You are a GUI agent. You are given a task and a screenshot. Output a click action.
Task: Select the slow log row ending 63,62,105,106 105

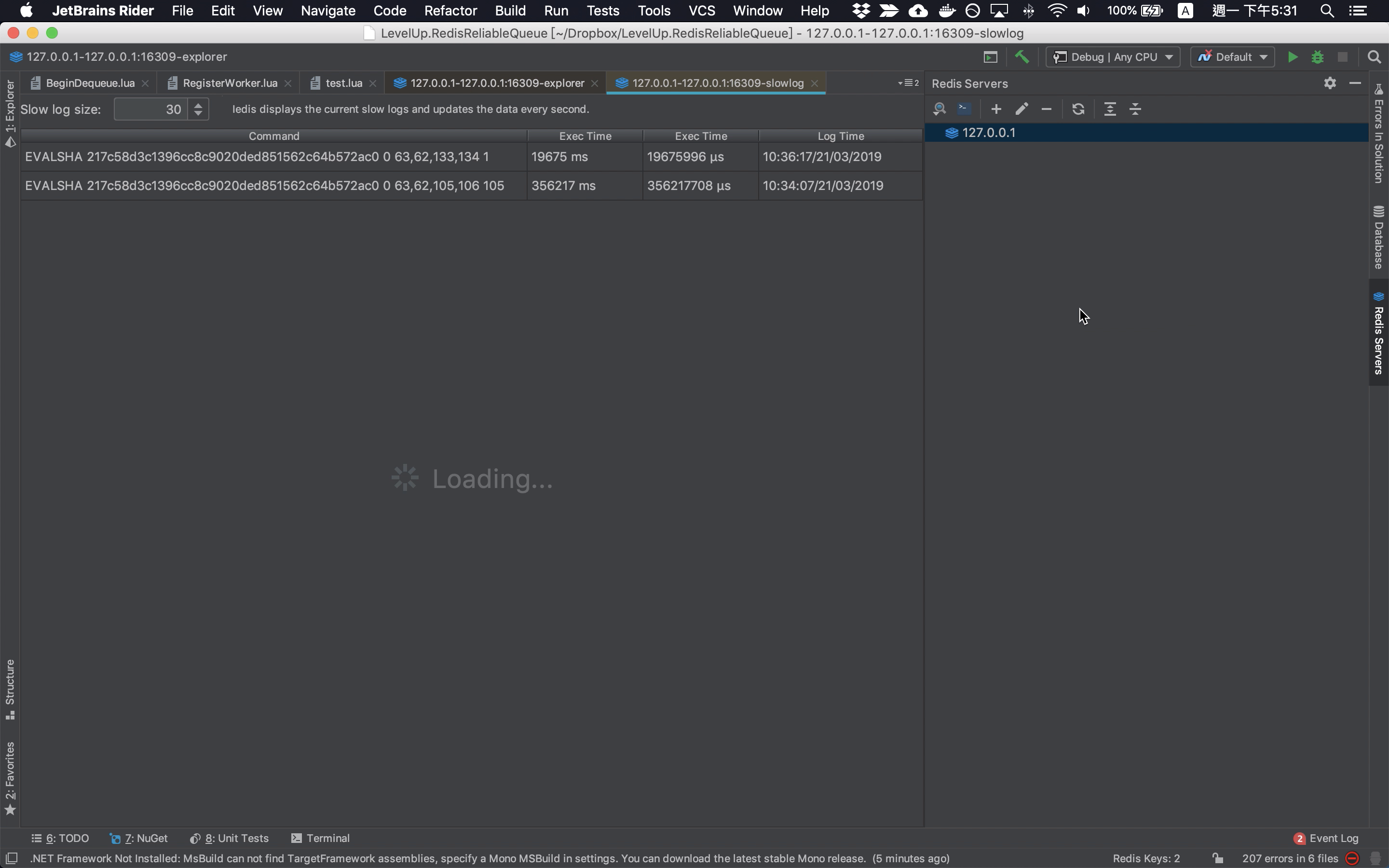[472, 186]
